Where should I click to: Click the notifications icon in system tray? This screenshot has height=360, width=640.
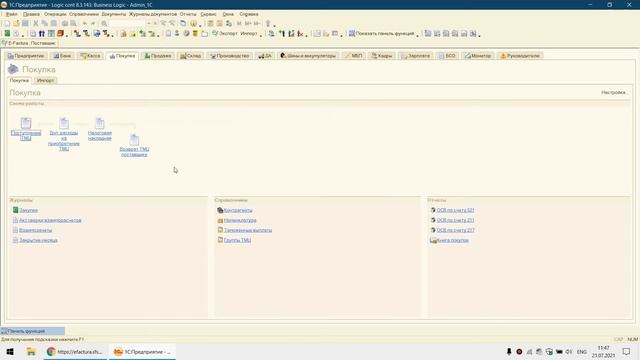coord(627,351)
